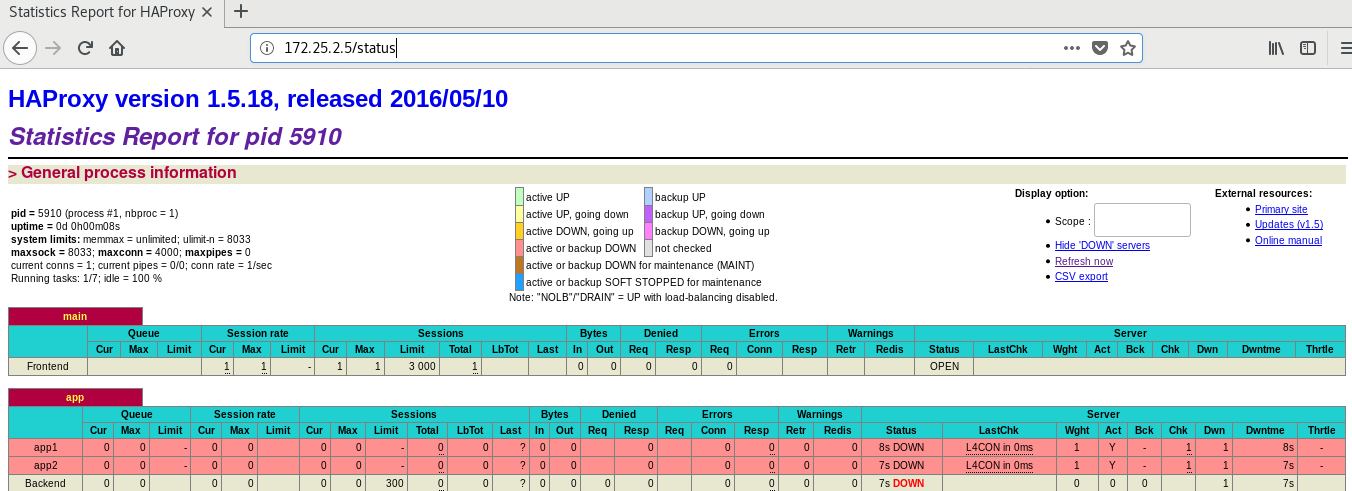The width and height of the screenshot is (1352, 491).
Task: Click the app1 server row name
Action: tap(45, 447)
